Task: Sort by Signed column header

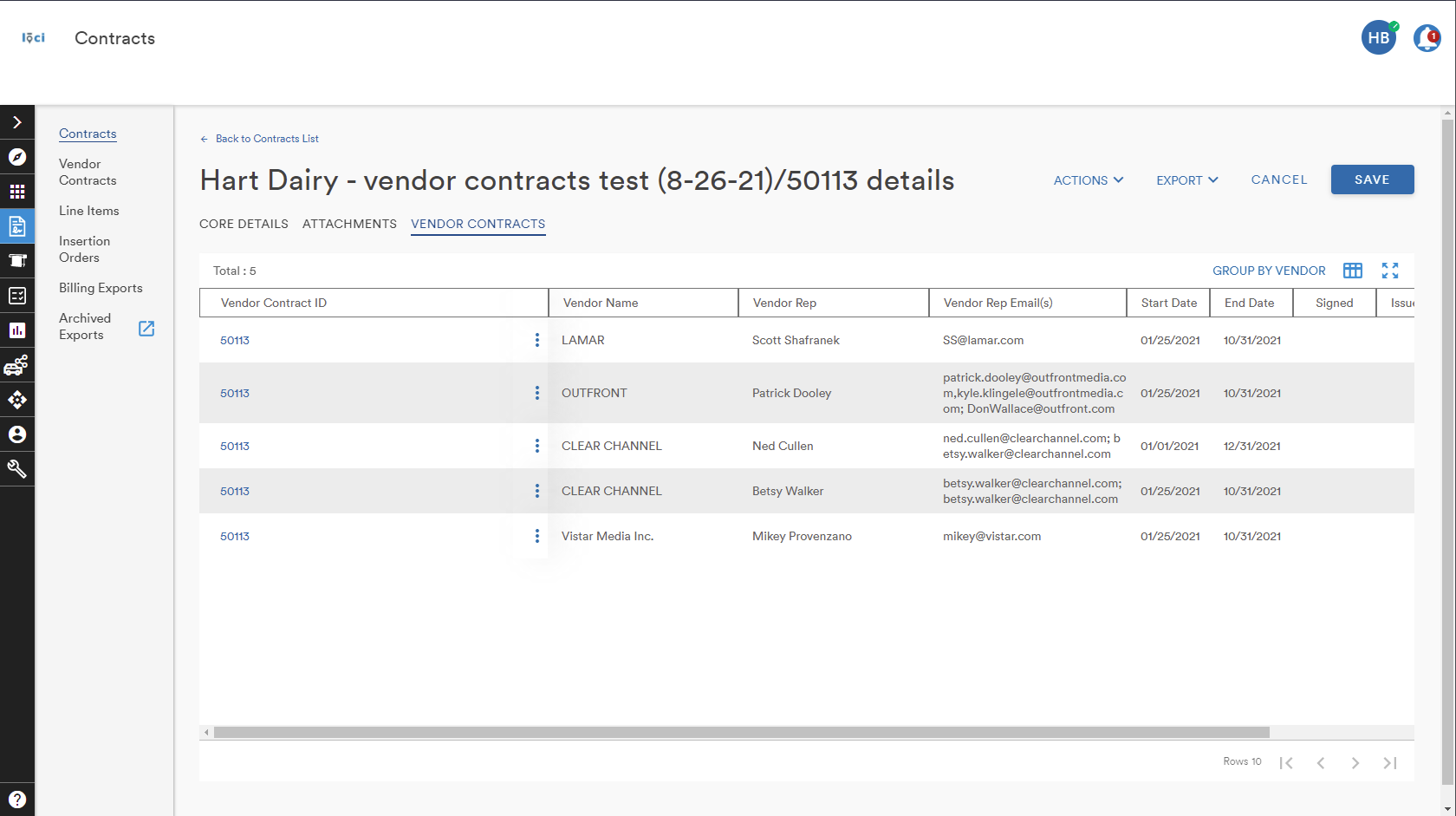Action: pyautogui.click(x=1335, y=303)
